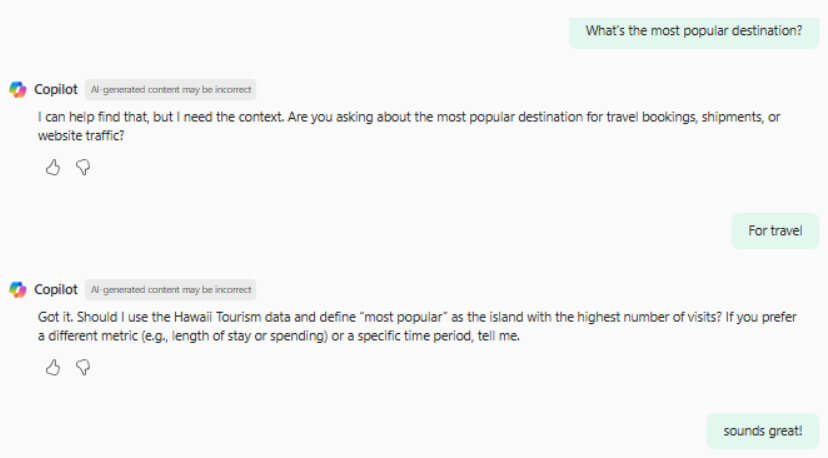The image size is (828, 458).
Task: Like the first Copilot response with thumbs up
Action: click(53, 168)
